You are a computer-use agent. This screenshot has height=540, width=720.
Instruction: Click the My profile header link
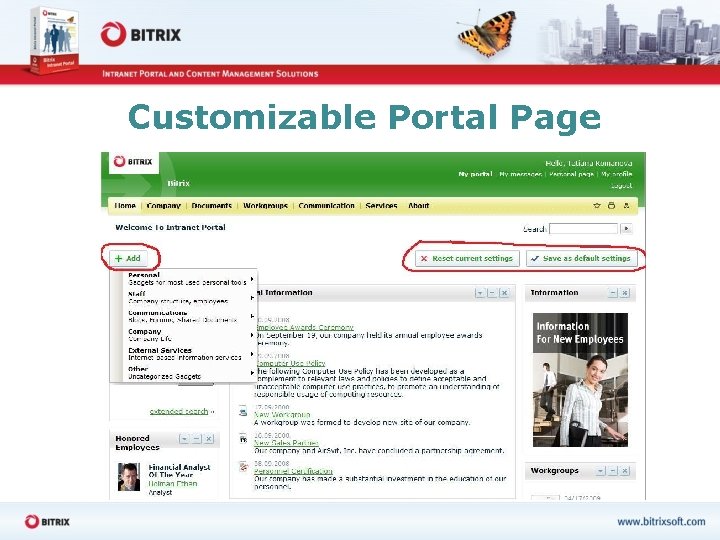(x=617, y=174)
